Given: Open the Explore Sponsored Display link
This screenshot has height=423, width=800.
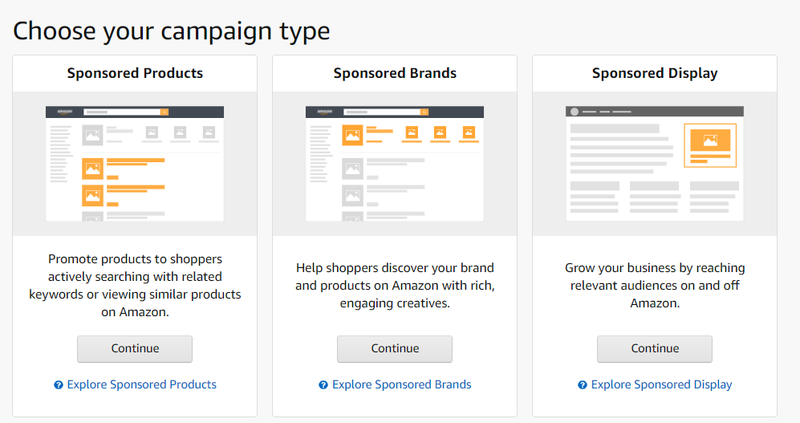Looking at the screenshot, I should 661,384.
